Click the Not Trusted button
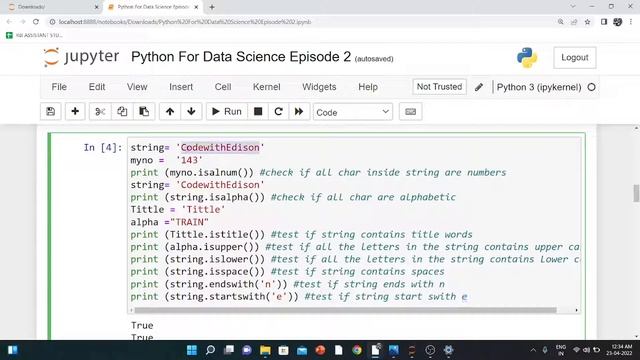This screenshot has width=640, height=360. 439,87
